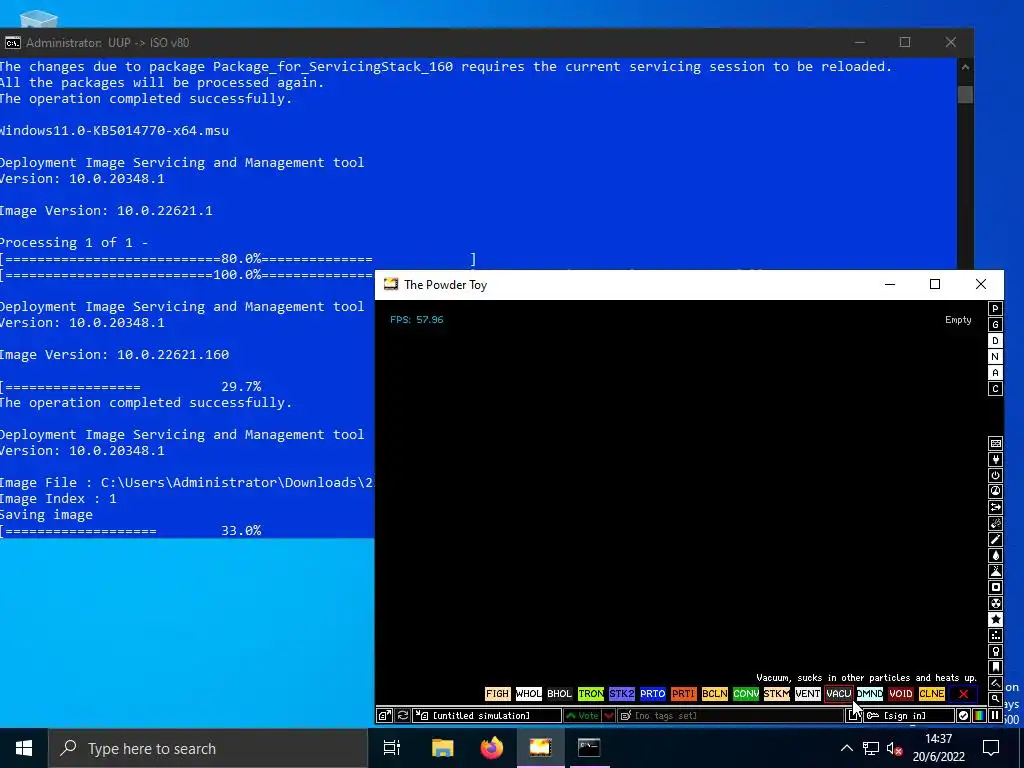Select the VOID element
This screenshot has width=1024, height=768.
point(901,694)
